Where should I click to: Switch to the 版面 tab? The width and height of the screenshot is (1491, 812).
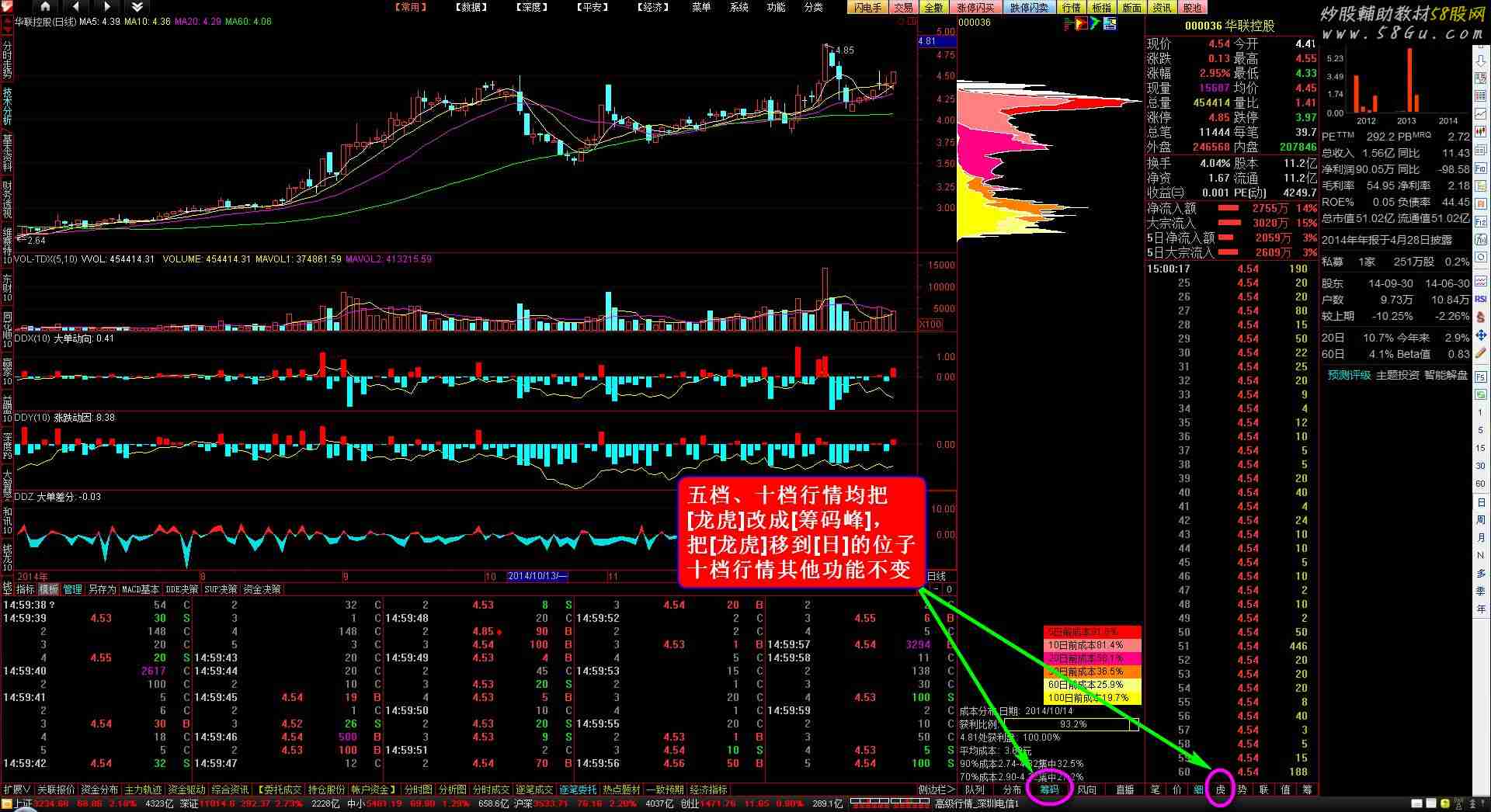(1132, 7)
